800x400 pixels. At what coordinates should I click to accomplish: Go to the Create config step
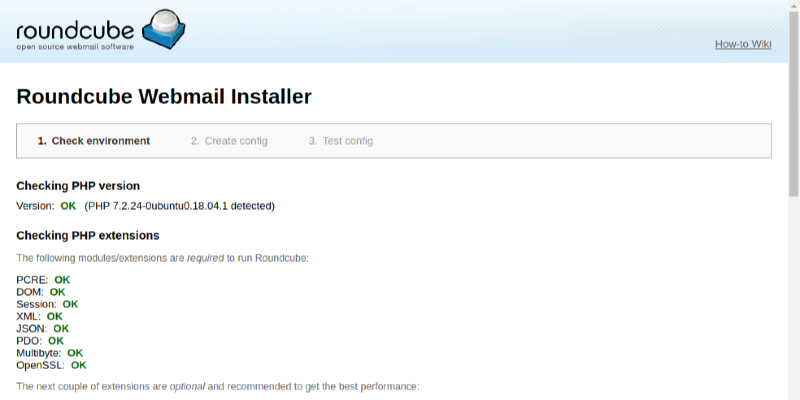(229, 141)
